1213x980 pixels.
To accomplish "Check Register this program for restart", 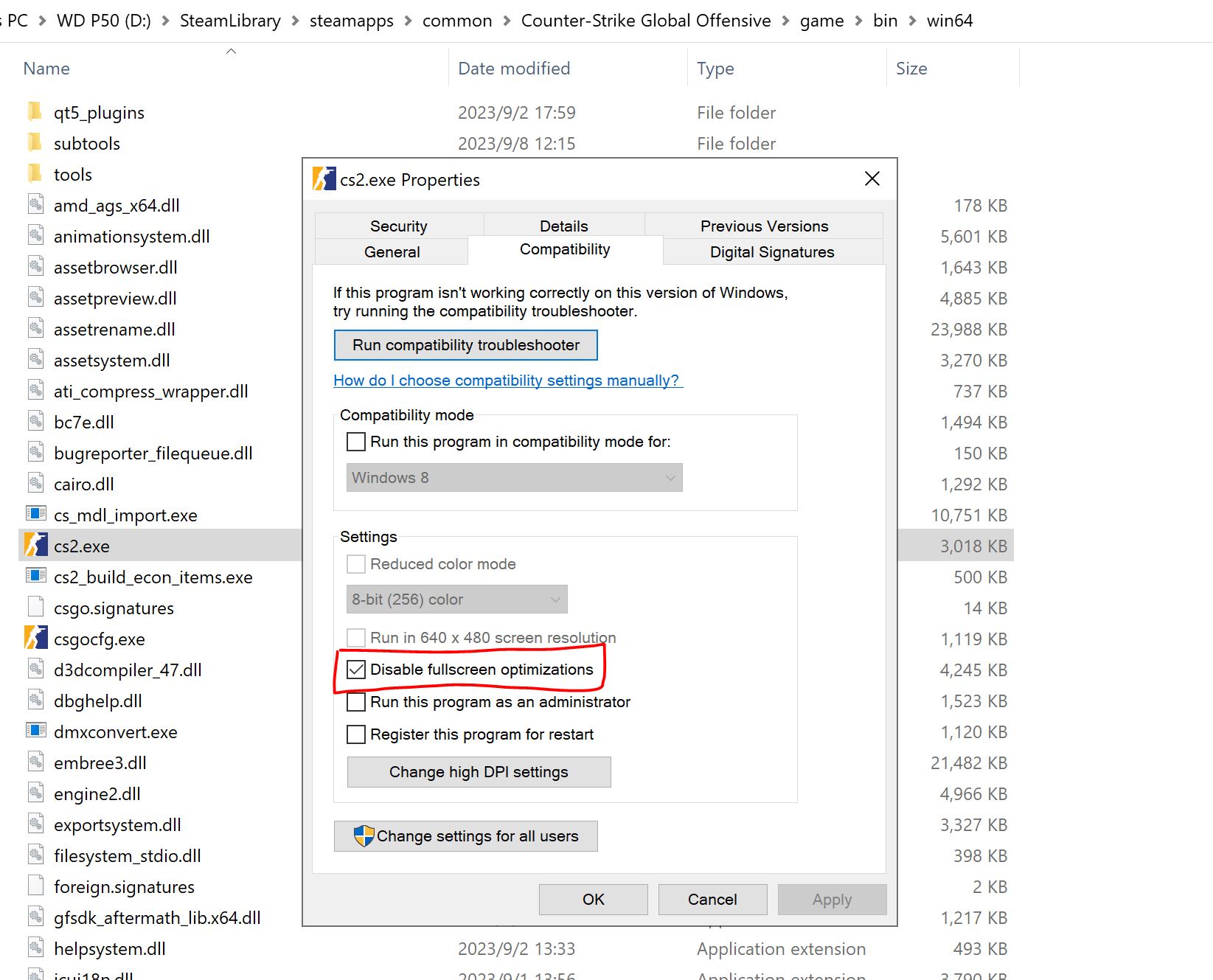I will pyautogui.click(x=356, y=734).
